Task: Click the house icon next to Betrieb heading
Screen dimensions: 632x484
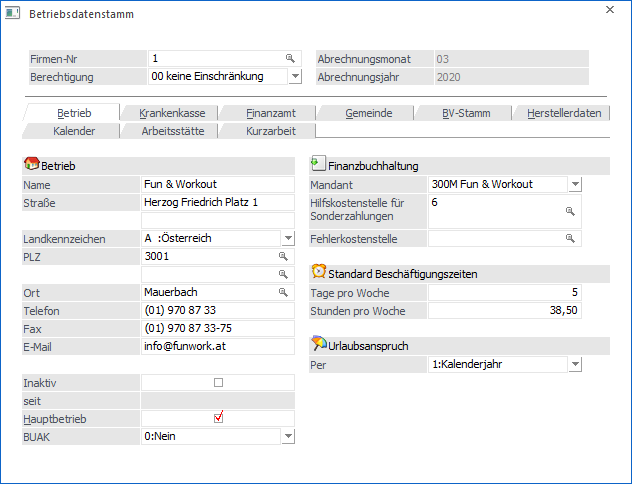Action: (30, 165)
